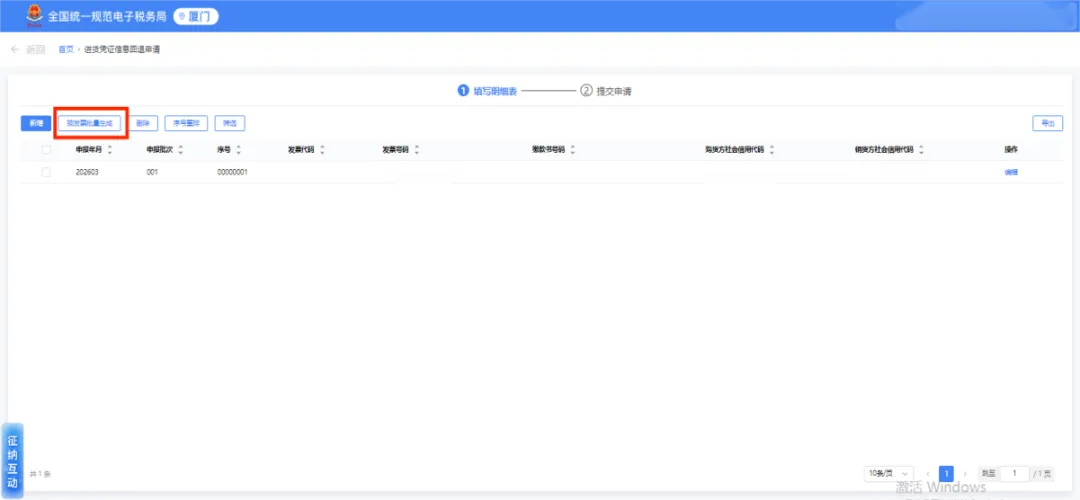Open the 筛选 (filter) button
The image size is (1080, 500).
click(230, 123)
